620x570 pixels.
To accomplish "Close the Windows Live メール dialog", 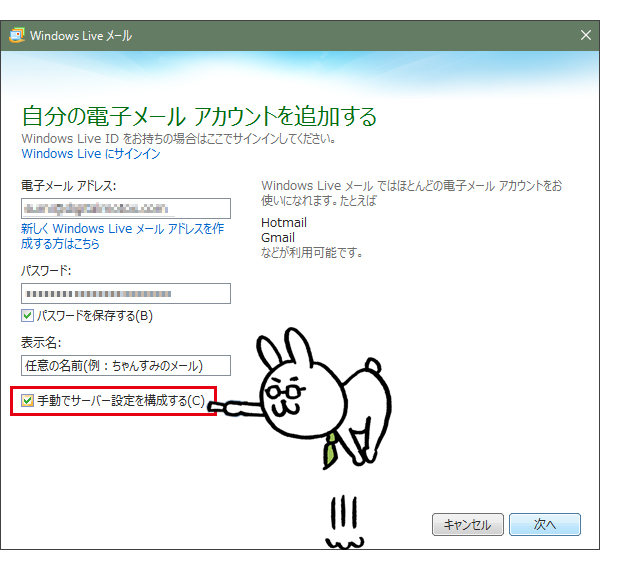I will click(586, 36).
